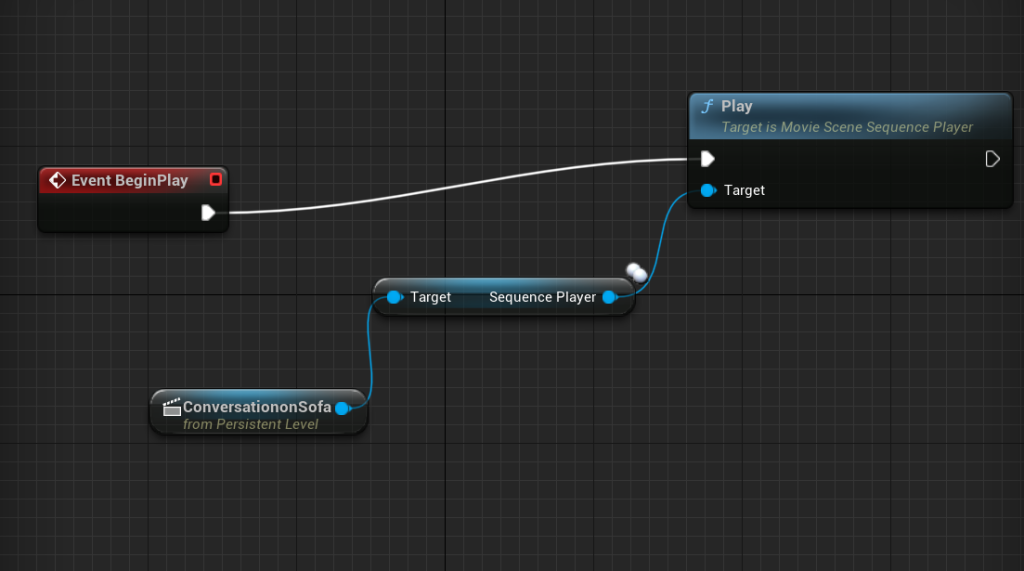Click the Sequence Player output pin

(609, 297)
